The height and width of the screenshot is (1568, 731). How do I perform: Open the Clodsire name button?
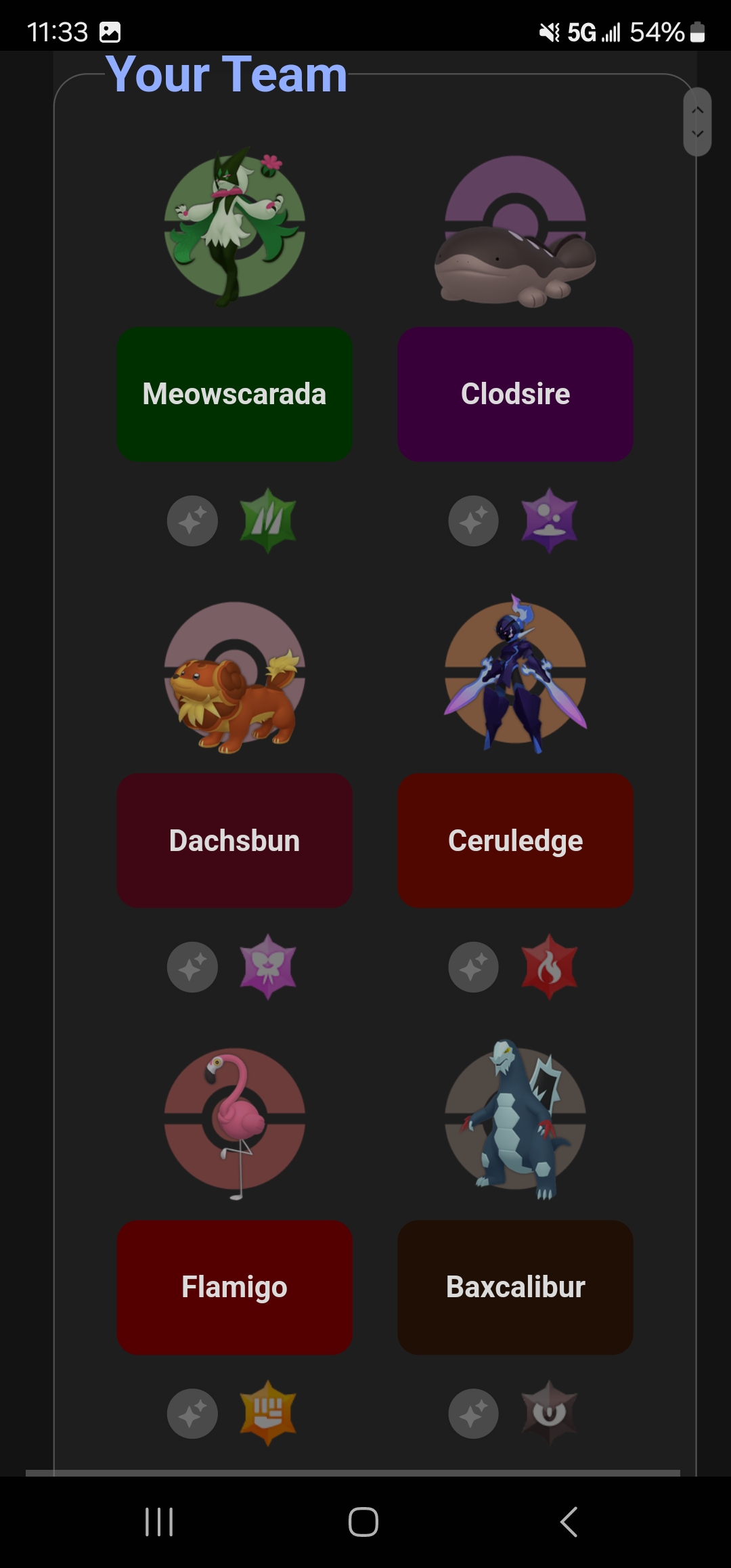[x=515, y=394]
